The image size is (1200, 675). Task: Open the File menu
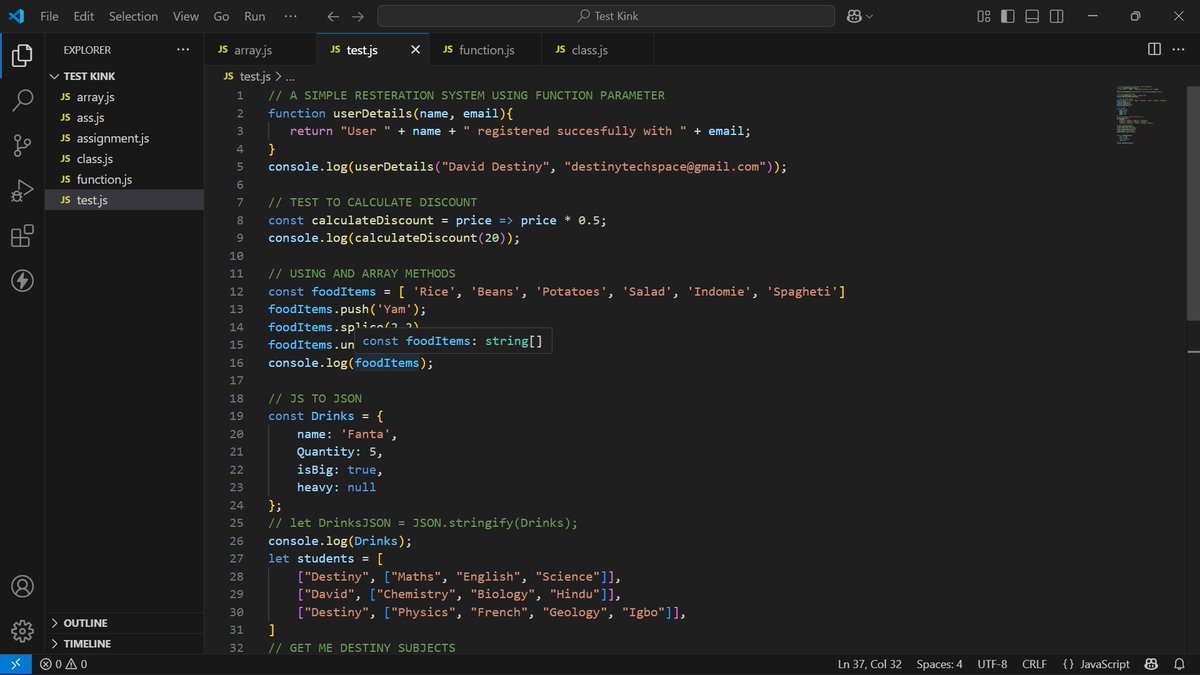pos(49,16)
